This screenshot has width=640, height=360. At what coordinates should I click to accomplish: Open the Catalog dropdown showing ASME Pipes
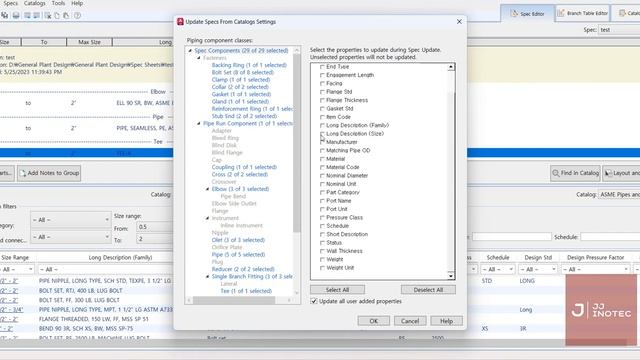point(619,195)
